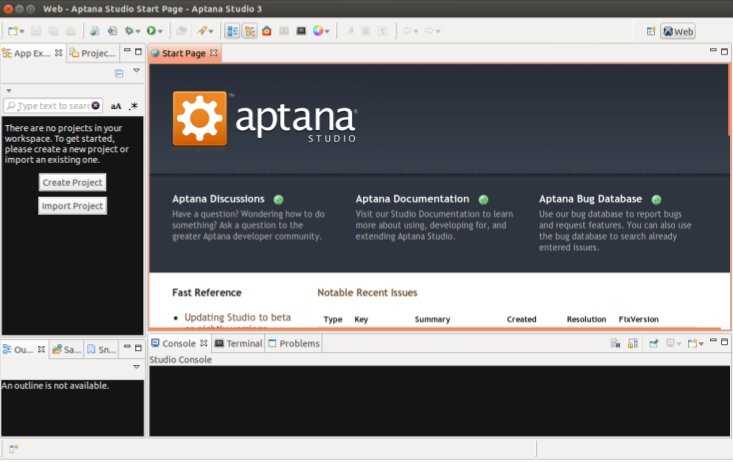Switch to the Problems tab
The width and height of the screenshot is (733, 462).
[x=294, y=343]
